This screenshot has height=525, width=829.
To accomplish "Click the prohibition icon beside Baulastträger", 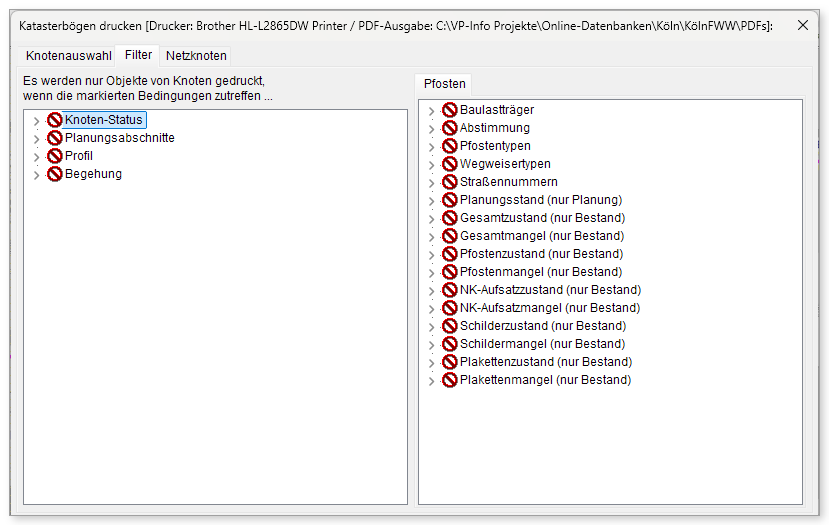I will (x=449, y=110).
